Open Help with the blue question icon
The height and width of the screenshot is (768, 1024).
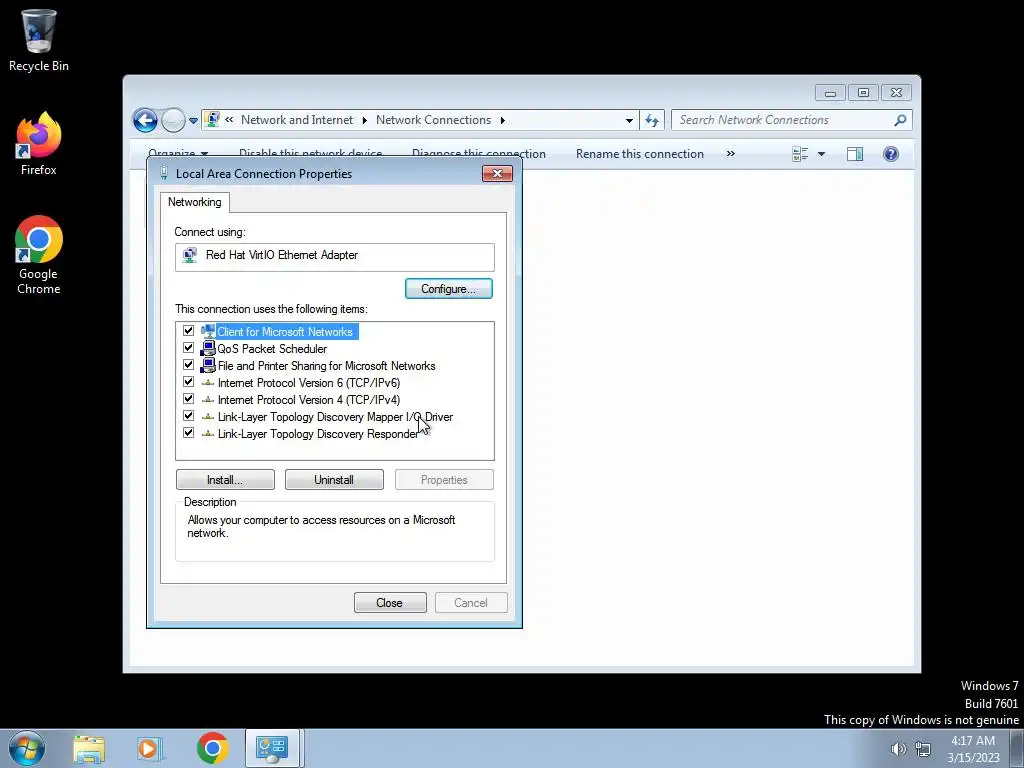click(x=891, y=154)
